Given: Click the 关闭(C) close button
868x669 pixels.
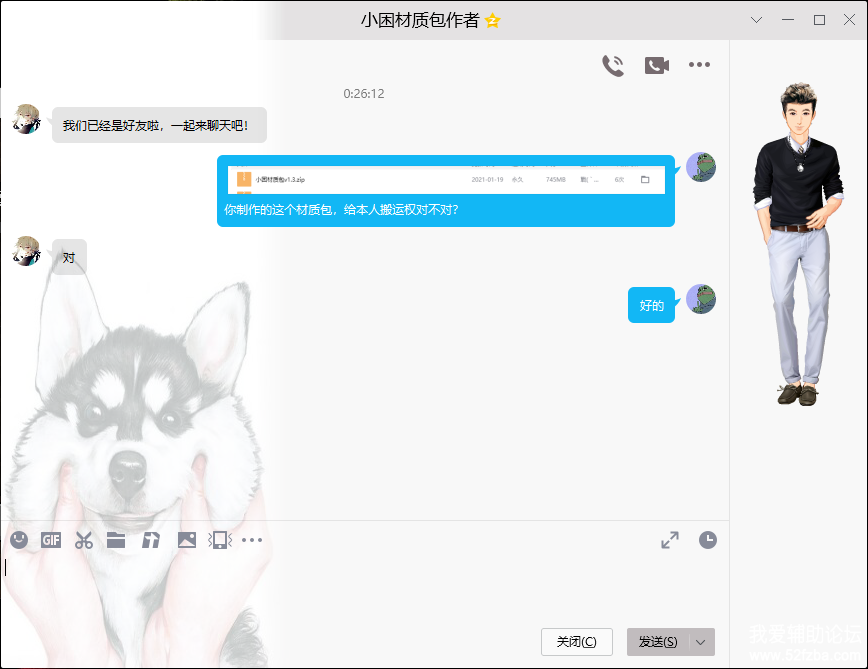Looking at the screenshot, I should point(577,642).
